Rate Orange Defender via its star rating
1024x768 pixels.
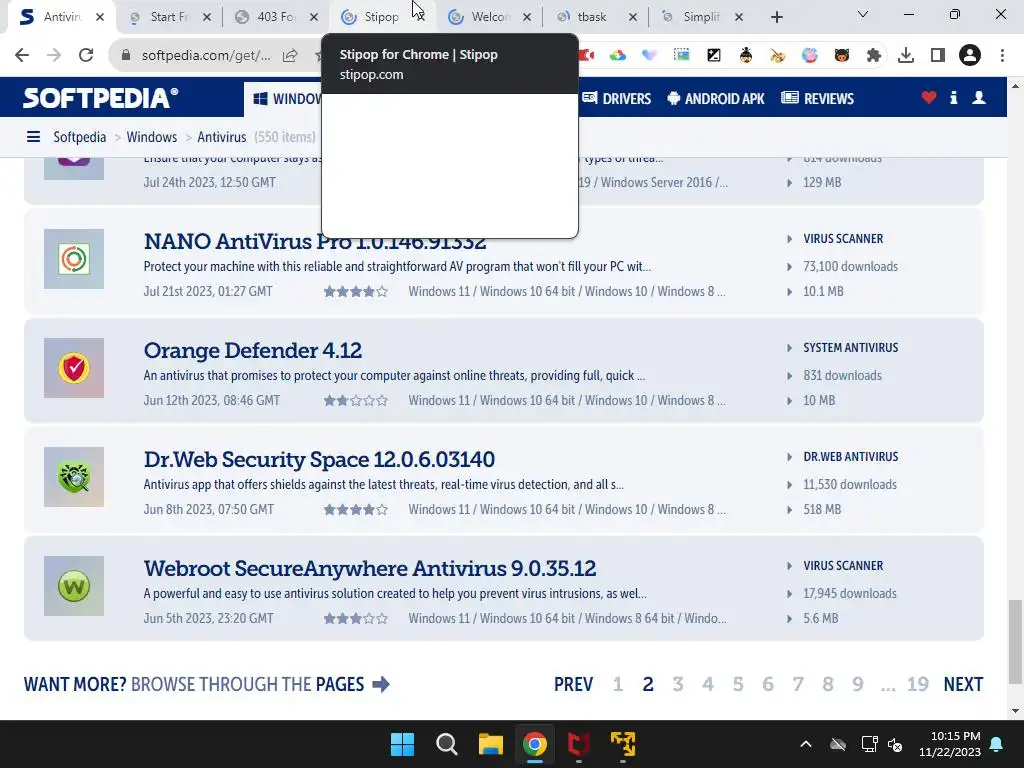(356, 400)
